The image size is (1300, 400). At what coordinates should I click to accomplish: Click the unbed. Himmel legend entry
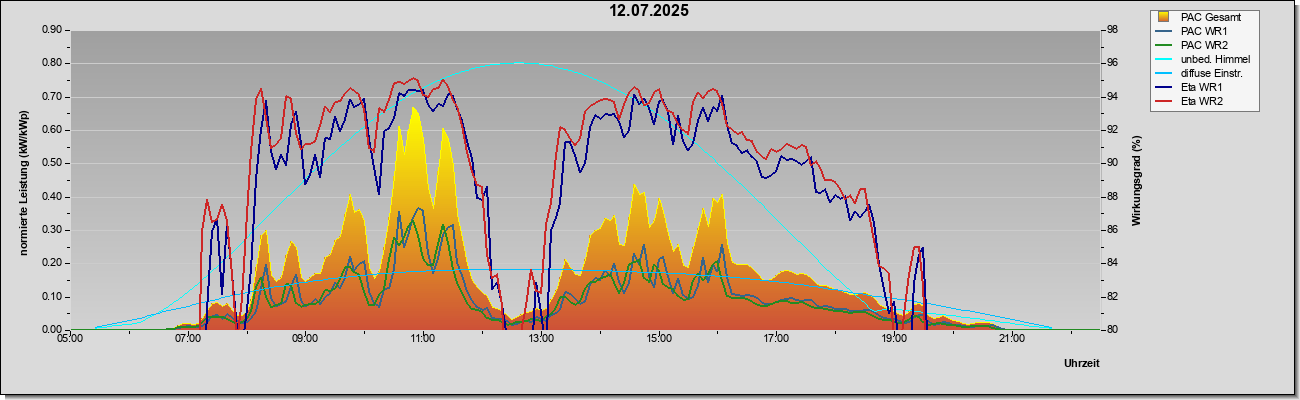(x=1204, y=60)
